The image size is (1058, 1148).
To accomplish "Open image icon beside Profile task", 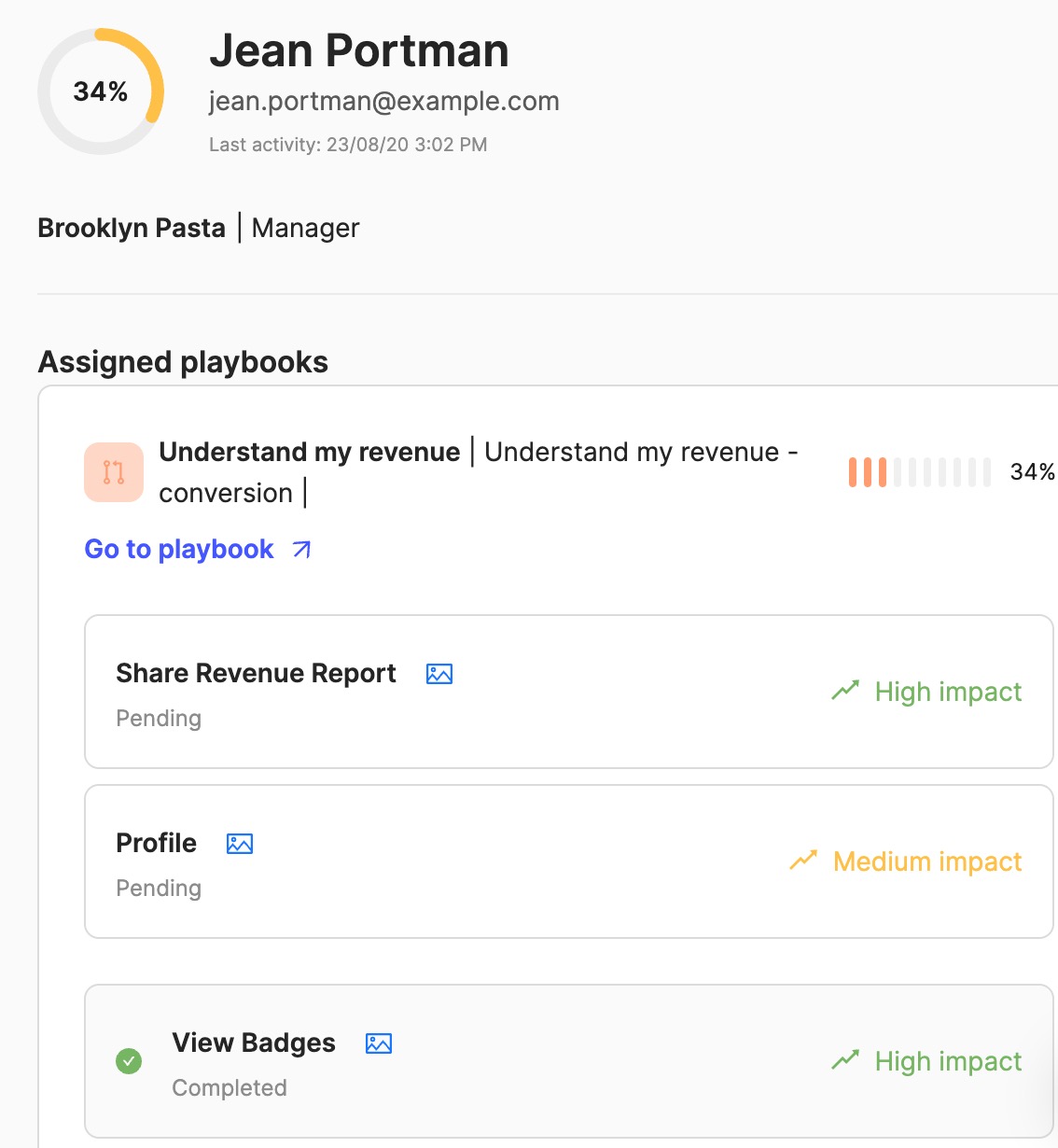I will tap(240, 844).
